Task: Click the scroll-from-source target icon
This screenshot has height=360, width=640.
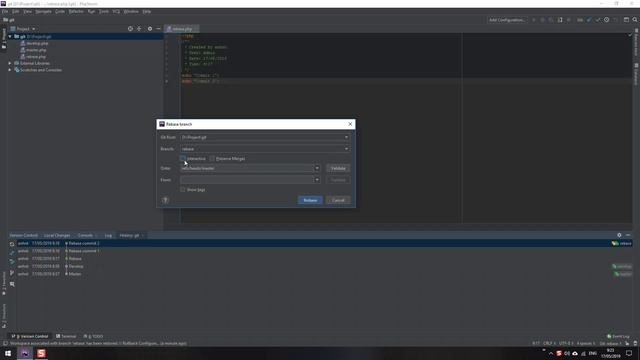Action: click(x=130, y=29)
